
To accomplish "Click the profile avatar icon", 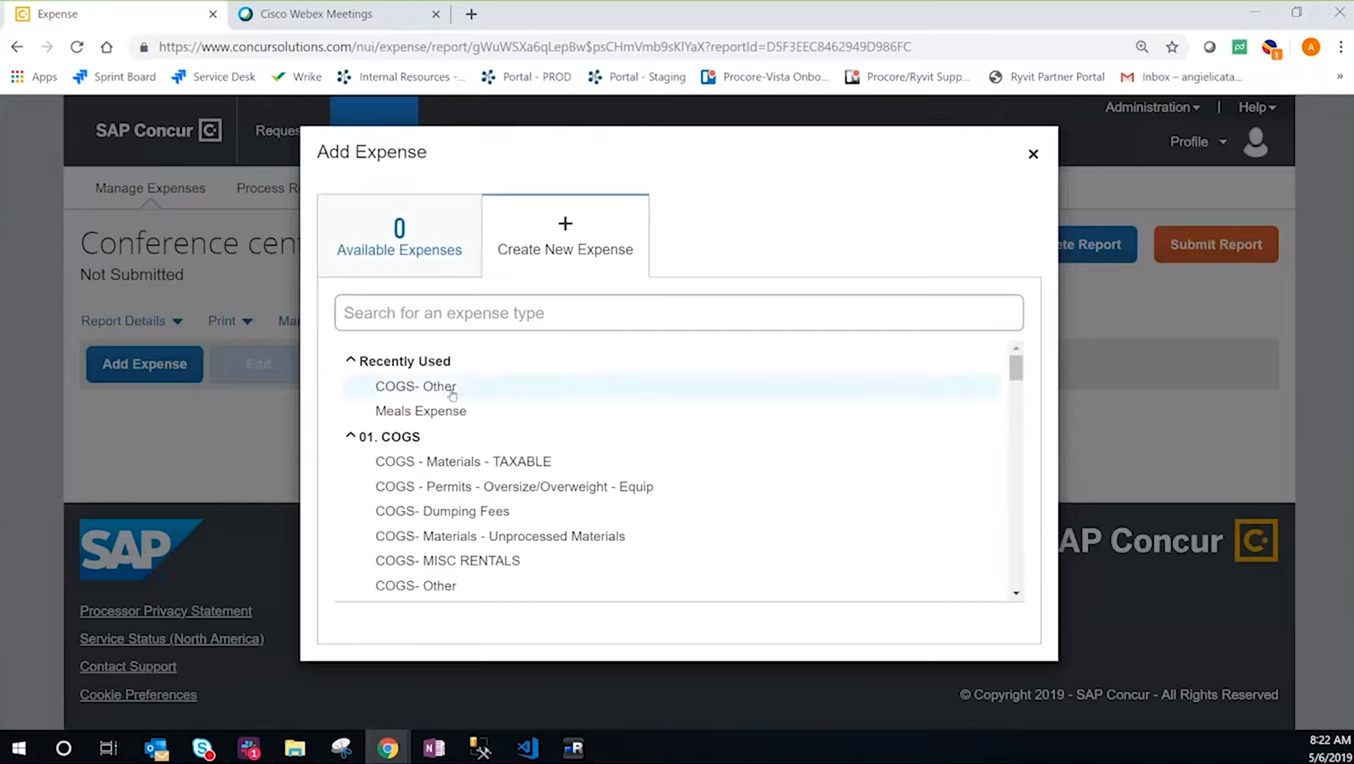I will 1256,142.
